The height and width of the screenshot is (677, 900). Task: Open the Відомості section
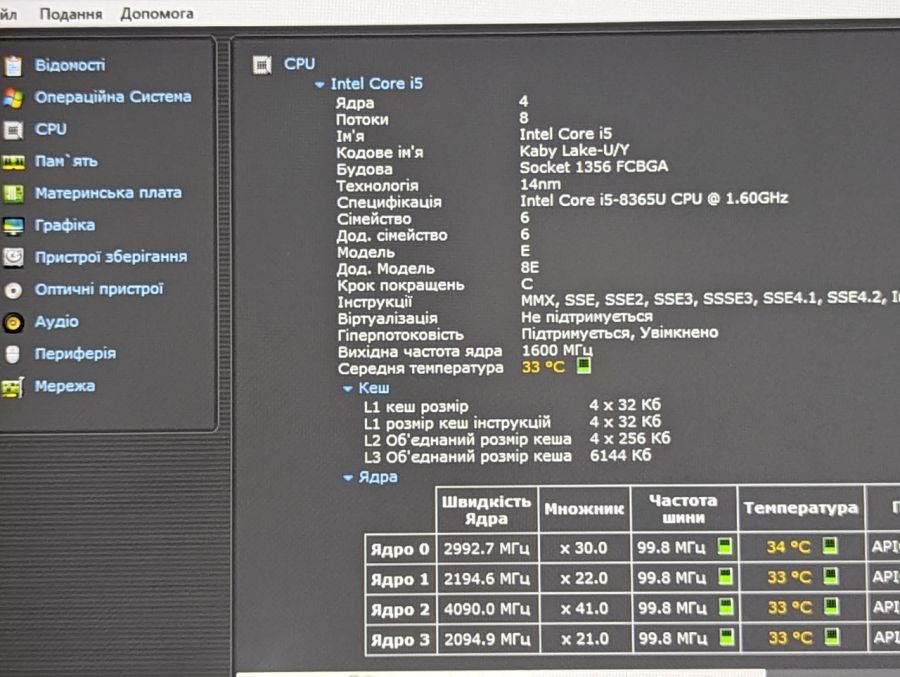click(70, 65)
